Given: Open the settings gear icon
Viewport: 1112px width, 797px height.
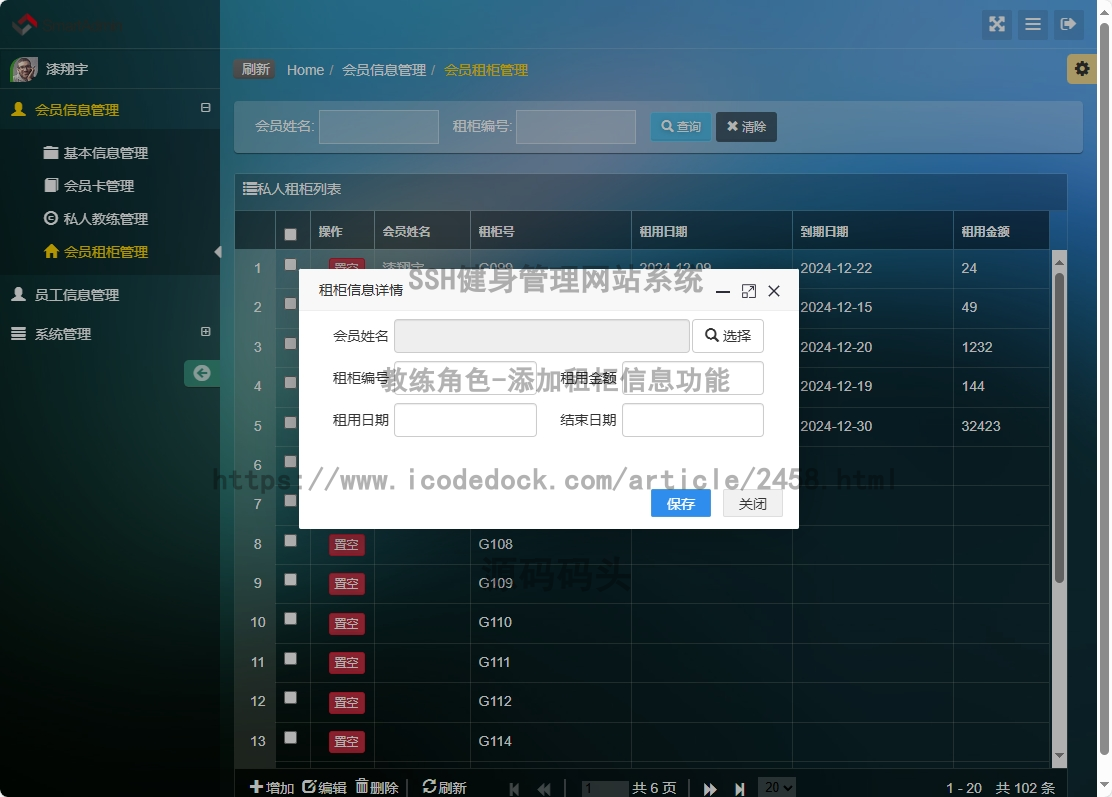Looking at the screenshot, I should (1081, 69).
